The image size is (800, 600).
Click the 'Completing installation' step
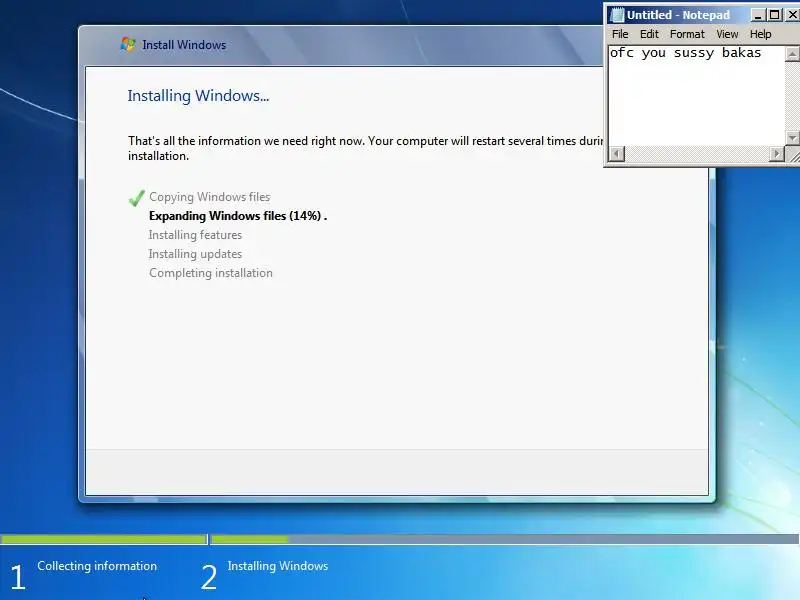pos(211,273)
